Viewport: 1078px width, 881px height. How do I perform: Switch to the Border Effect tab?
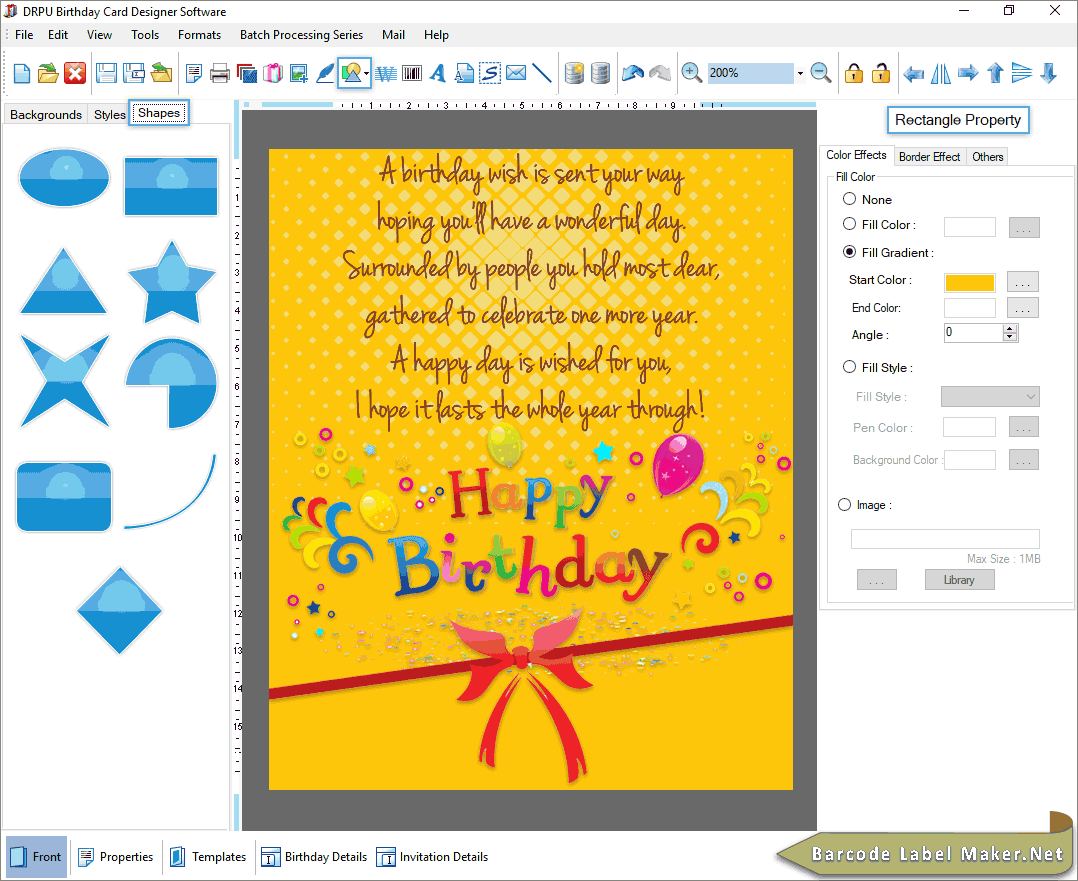pyautogui.click(x=929, y=156)
